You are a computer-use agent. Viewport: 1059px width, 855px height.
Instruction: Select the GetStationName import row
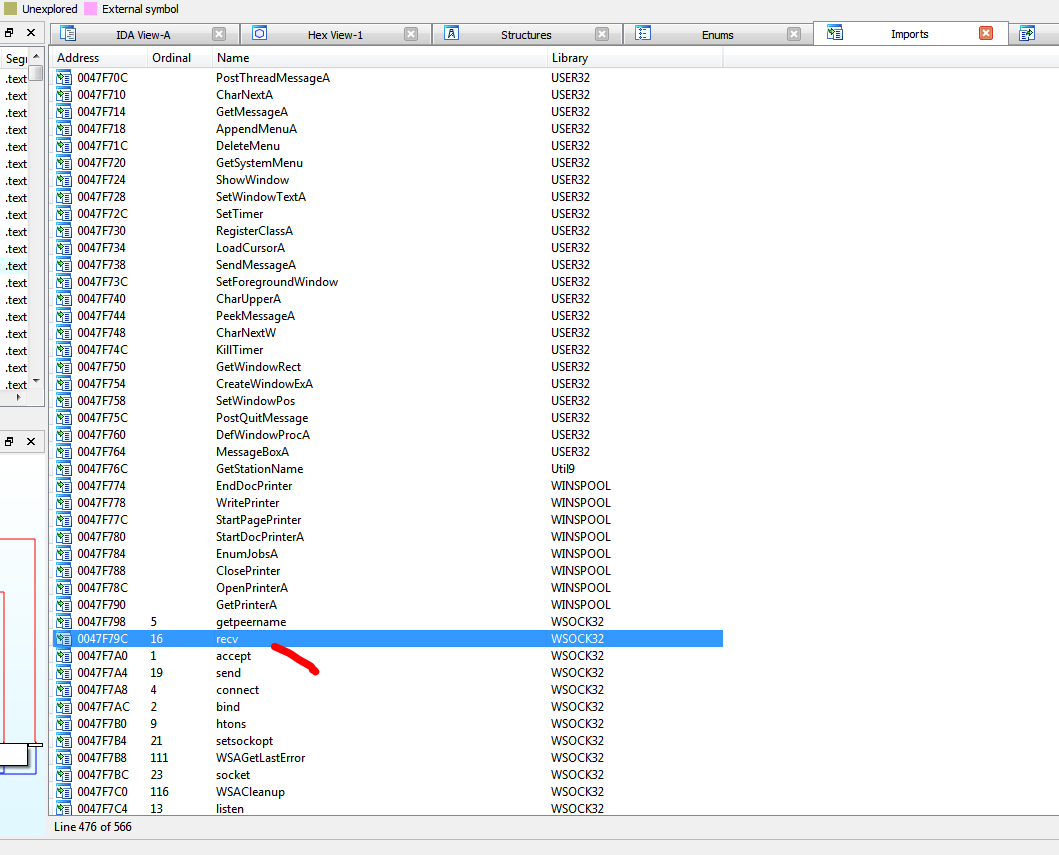pos(259,469)
